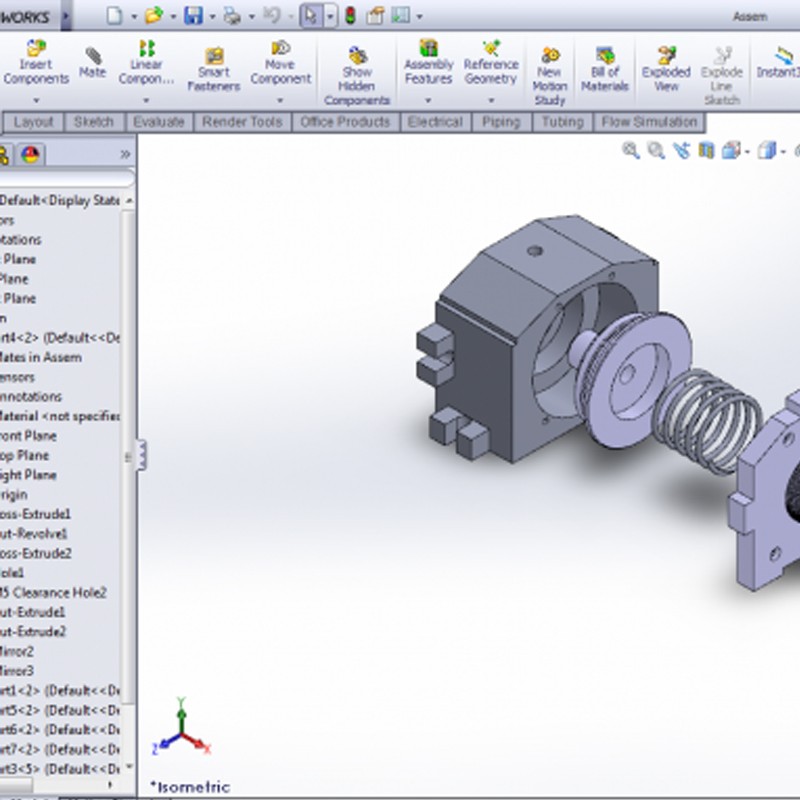Toggle the Section View icon
Viewport: 800px width, 800px height.
[707, 151]
